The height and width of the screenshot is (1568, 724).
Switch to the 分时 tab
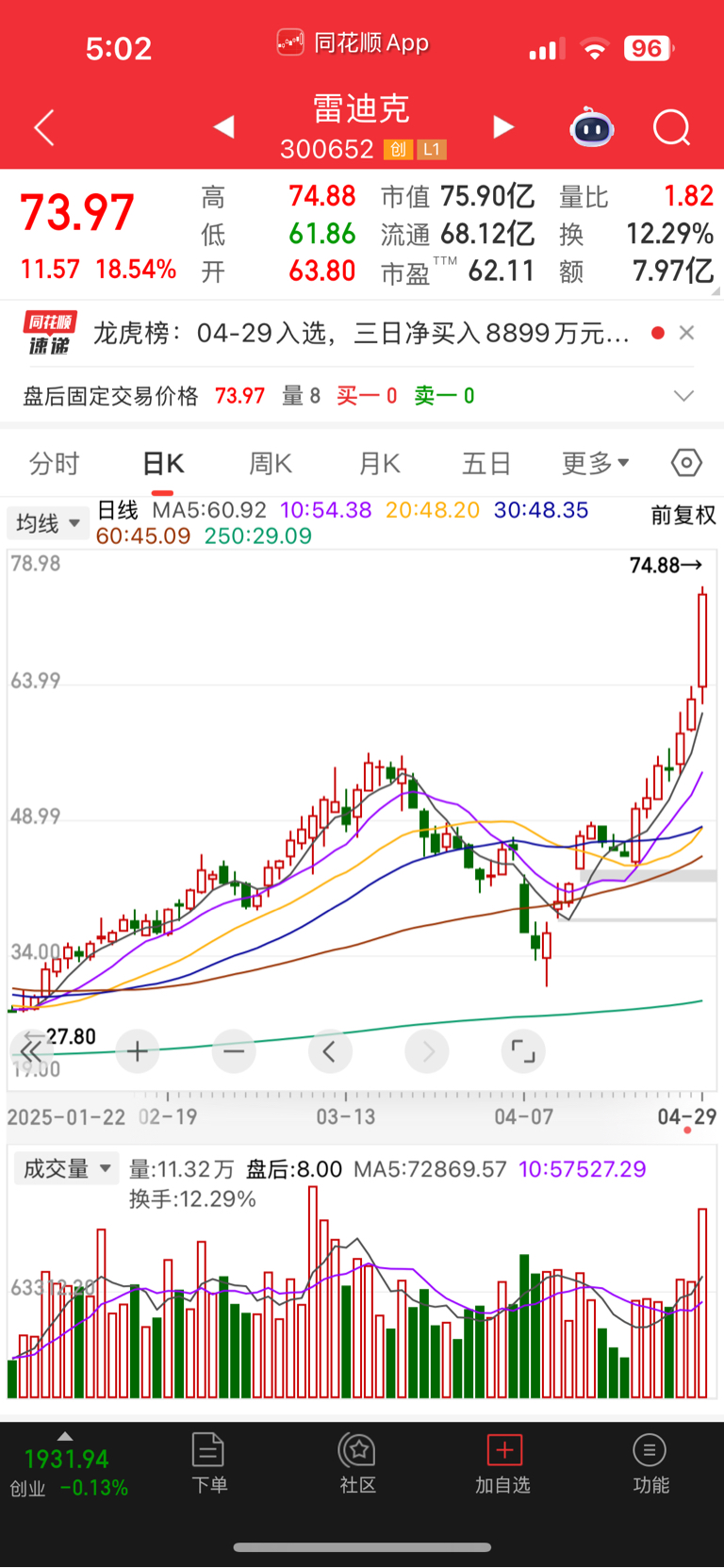[55, 463]
